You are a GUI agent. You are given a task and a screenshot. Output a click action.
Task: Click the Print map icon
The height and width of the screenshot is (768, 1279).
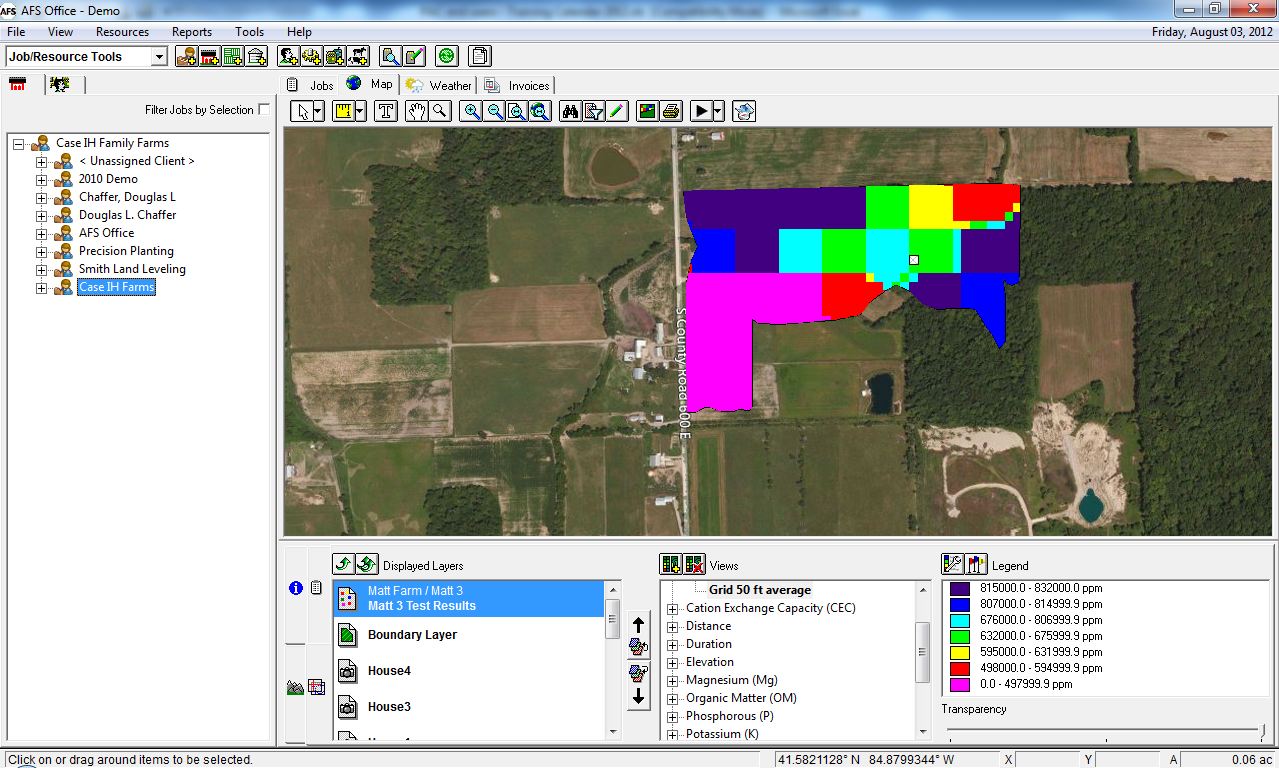coord(670,111)
